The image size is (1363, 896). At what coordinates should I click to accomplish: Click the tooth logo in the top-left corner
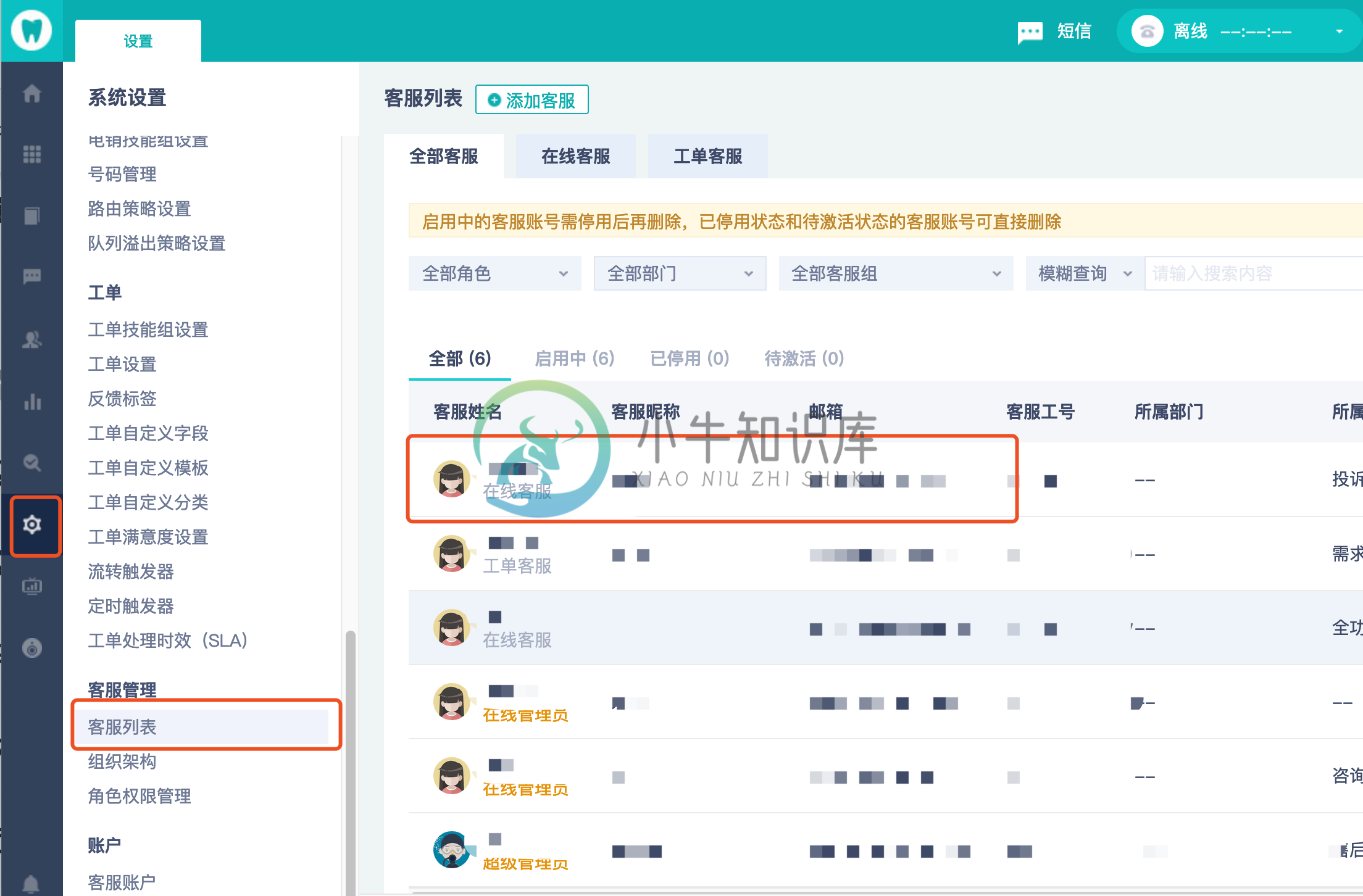(31, 30)
